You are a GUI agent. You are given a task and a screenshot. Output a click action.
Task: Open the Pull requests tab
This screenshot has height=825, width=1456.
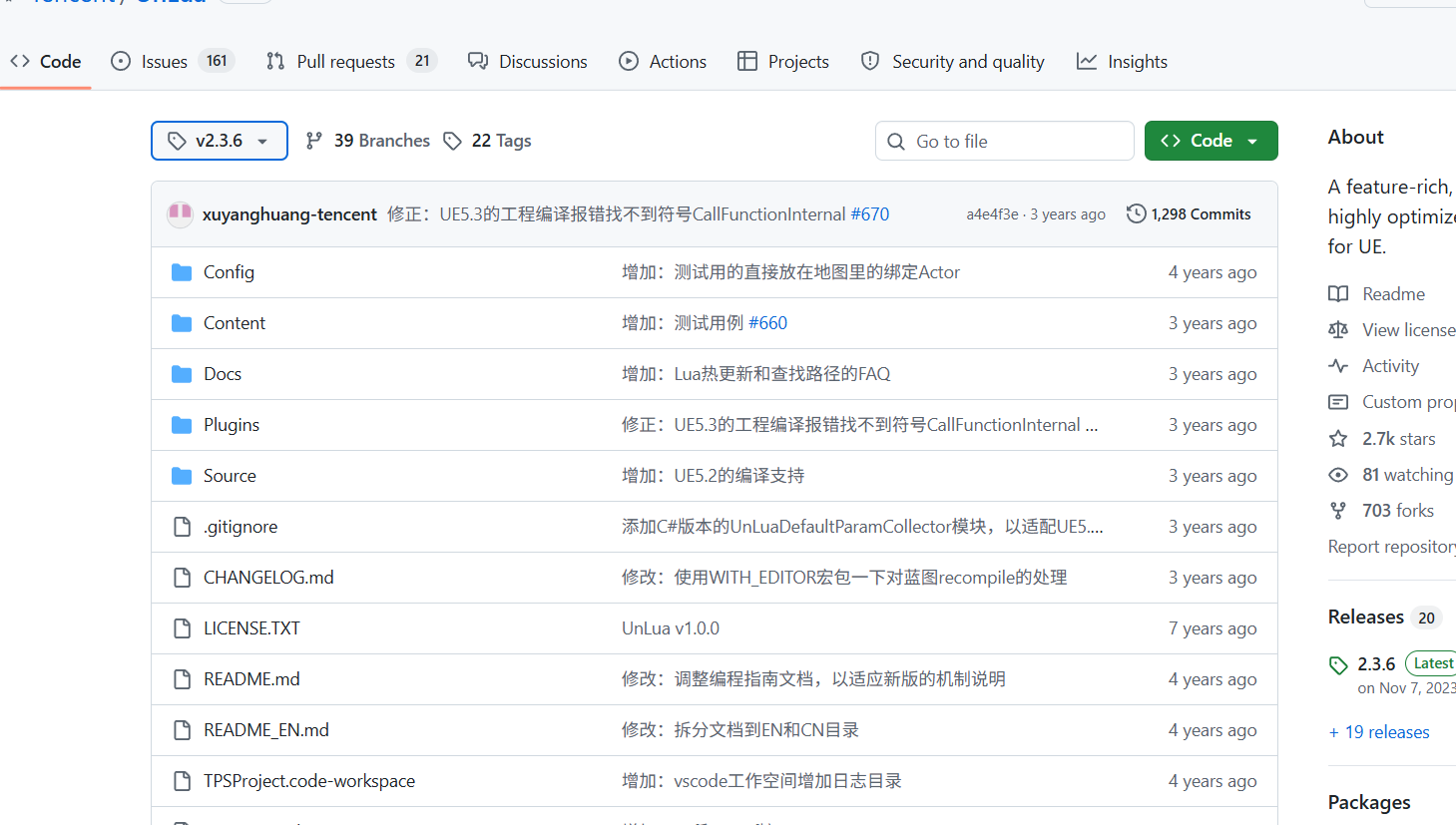pyautogui.click(x=351, y=61)
